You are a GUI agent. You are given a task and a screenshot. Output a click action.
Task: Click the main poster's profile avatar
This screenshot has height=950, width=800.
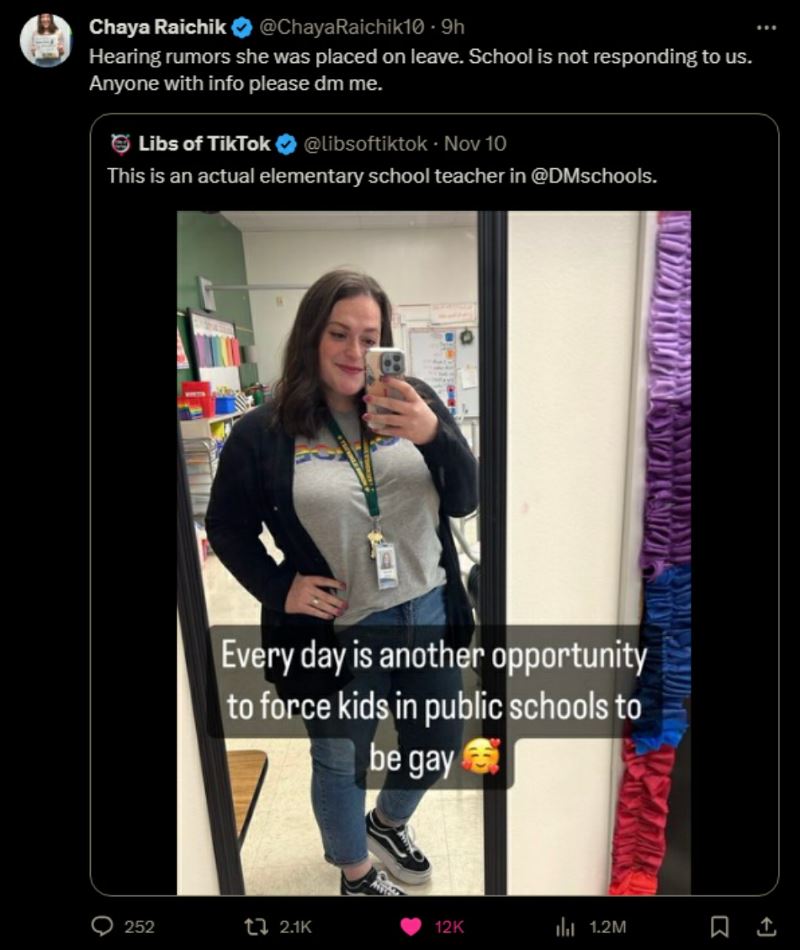pyautogui.click(x=46, y=40)
